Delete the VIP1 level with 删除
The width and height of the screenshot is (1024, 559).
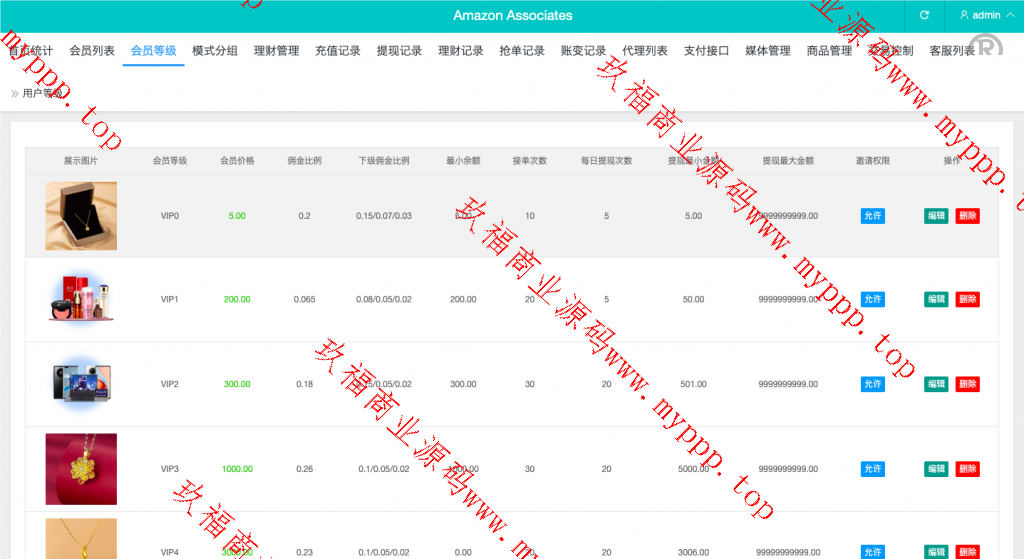(x=967, y=299)
